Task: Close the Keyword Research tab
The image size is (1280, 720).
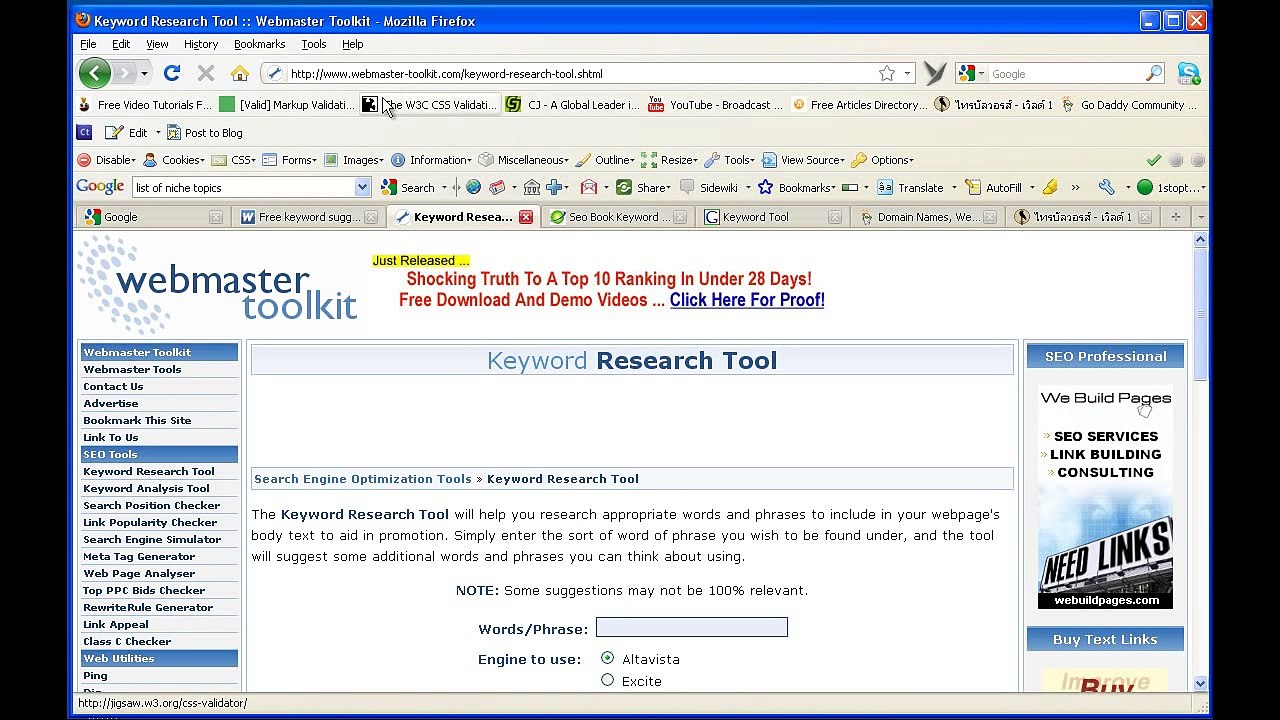Action: click(x=526, y=217)
